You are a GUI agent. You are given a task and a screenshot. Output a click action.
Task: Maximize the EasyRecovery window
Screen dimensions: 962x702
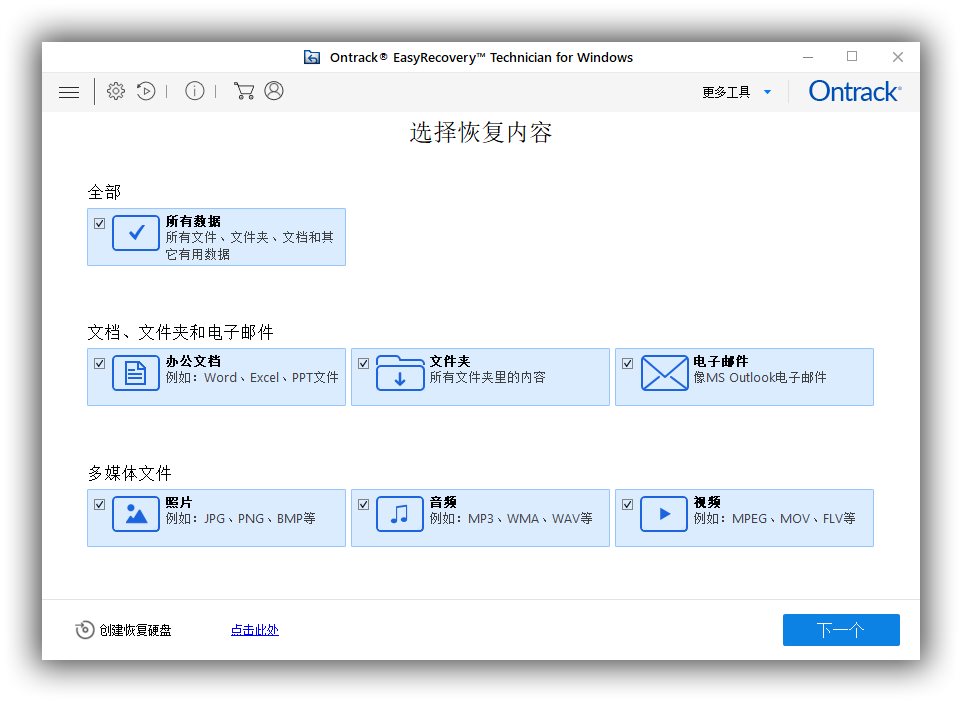tap(852, 56)
